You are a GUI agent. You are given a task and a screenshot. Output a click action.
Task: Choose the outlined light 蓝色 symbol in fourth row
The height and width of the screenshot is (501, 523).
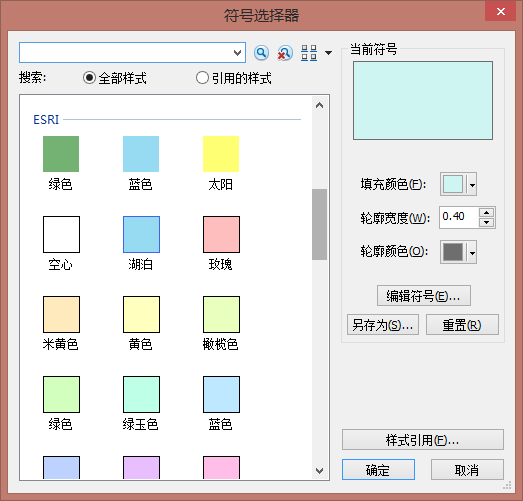click(x=221, y=394)
